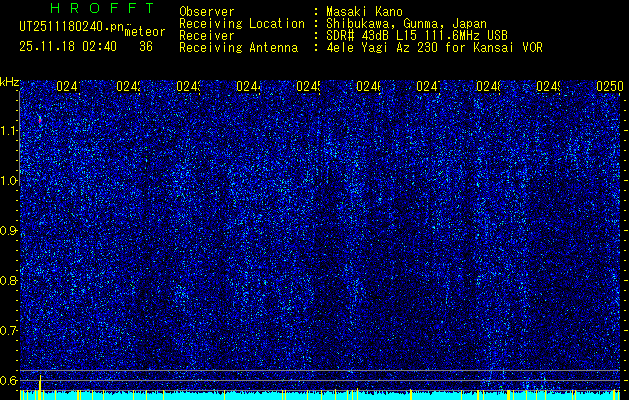This screenshot has height=400, width=629.
Task: Select location Shibukawa, Gunma, Japan
Action: click(407, 24)
